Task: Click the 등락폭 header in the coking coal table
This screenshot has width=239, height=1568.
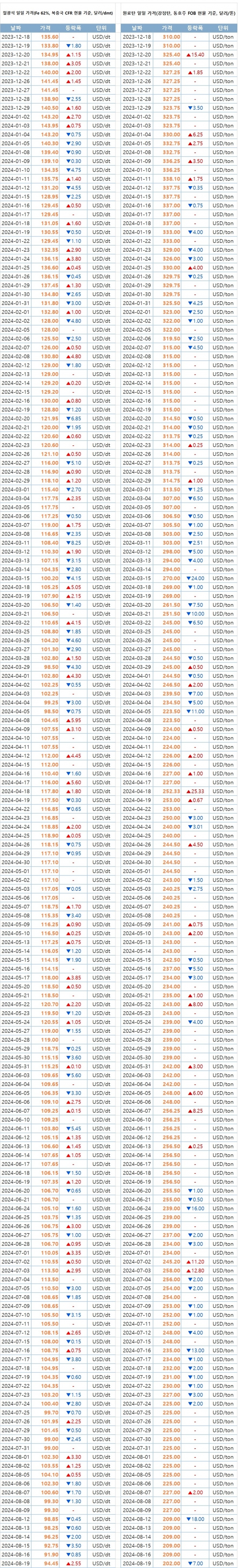Action: [x=194, y=28]
